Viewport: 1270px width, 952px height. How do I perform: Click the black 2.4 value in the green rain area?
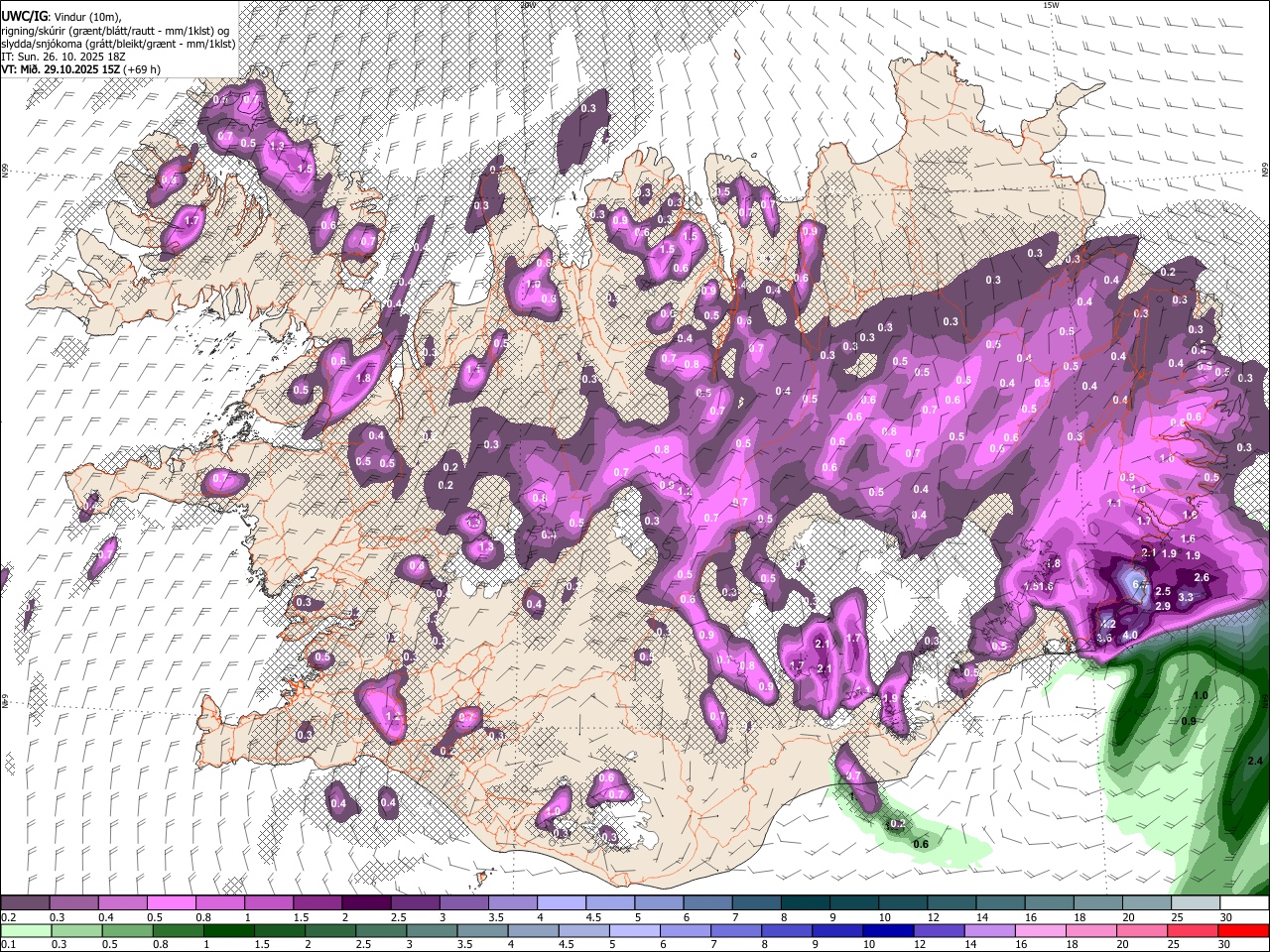point(1254,761)
